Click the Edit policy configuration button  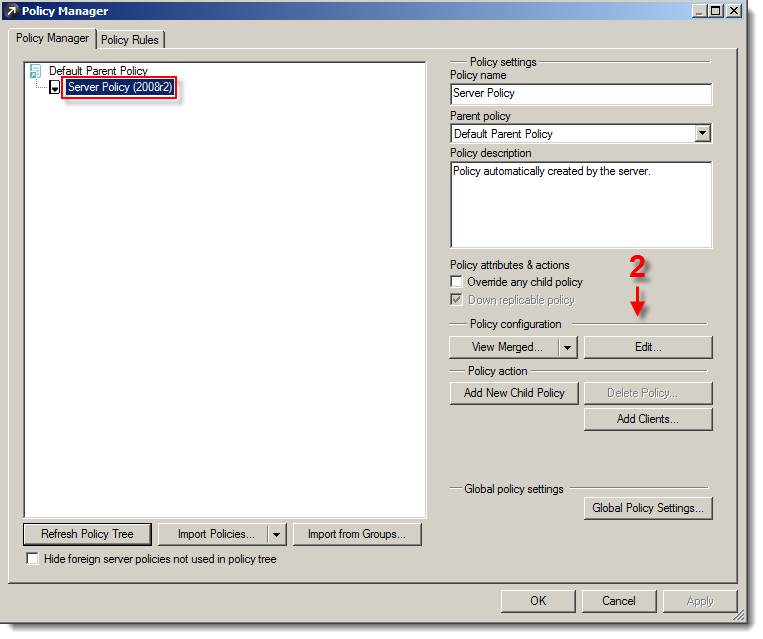pos(648,347)
